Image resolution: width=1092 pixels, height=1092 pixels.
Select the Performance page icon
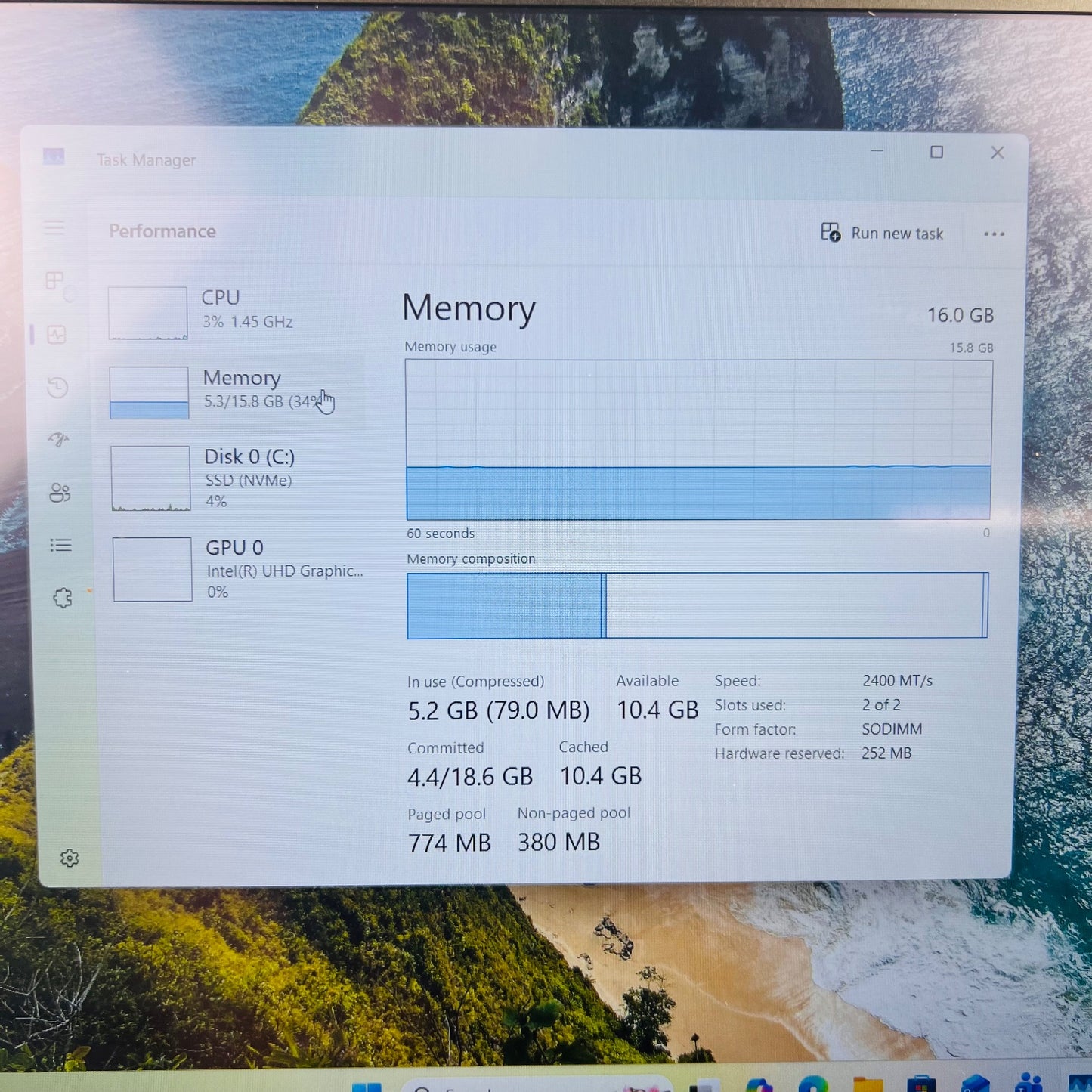point(57,335)
